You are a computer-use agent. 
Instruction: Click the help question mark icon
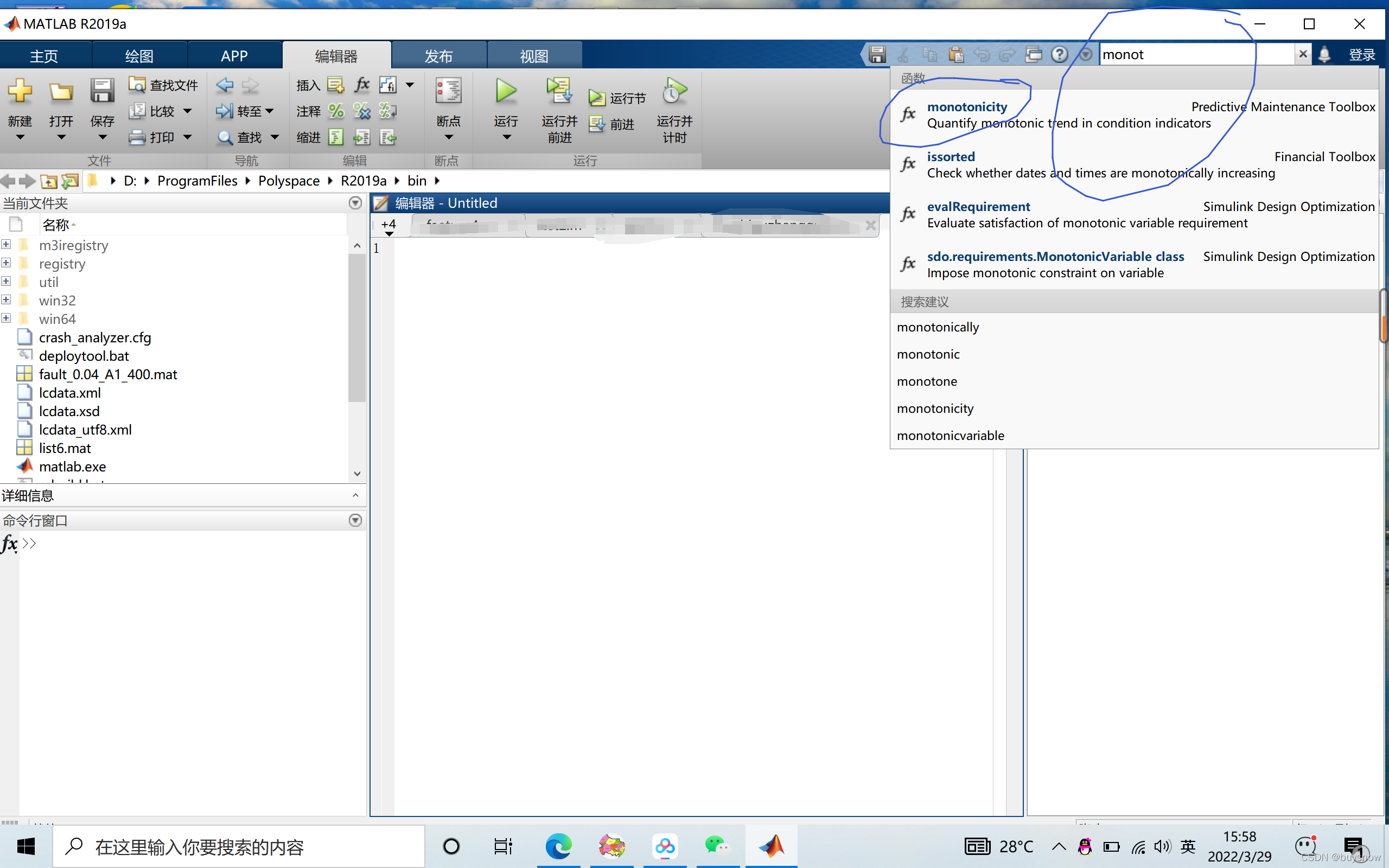click(x=1060, y=55)
